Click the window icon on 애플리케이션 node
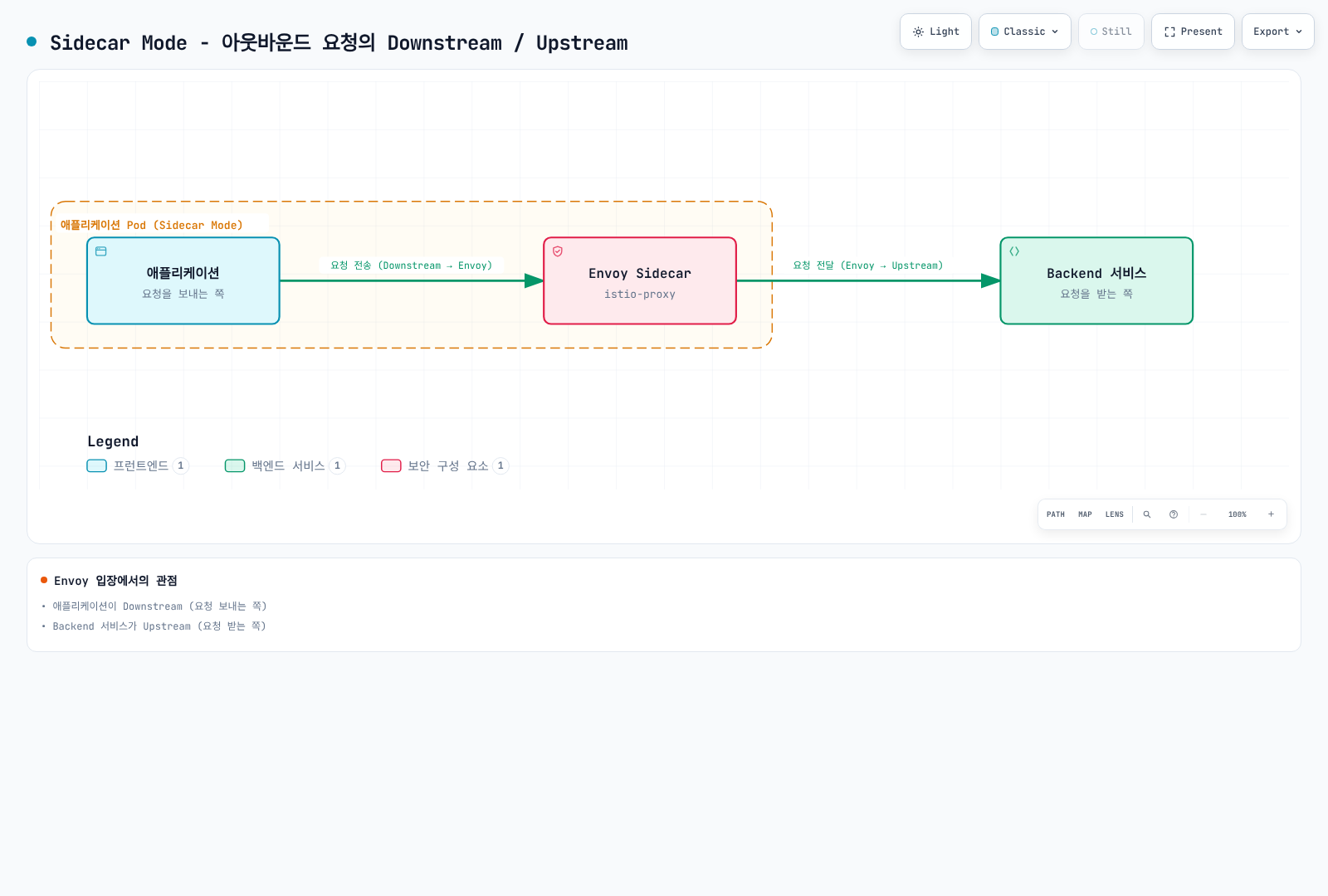The width and height of the screenshot is (1328, 896). click(101, 251)
